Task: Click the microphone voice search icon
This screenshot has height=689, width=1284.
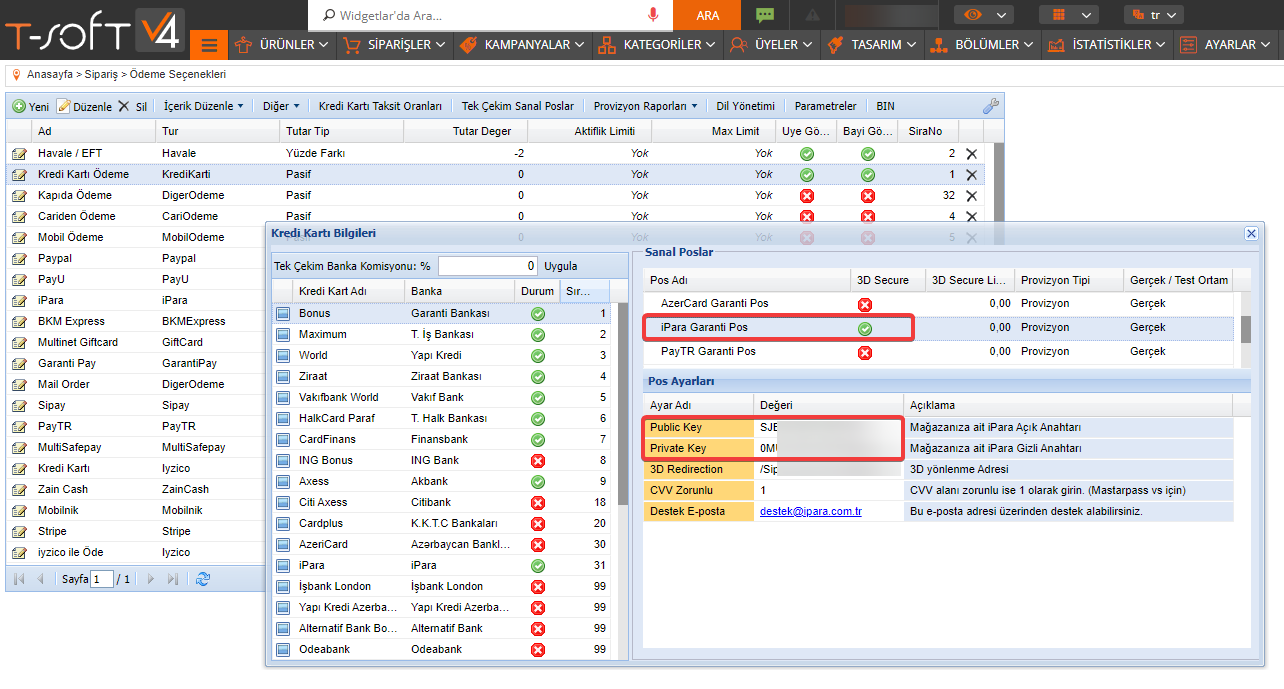Action: tap(653, 15)
